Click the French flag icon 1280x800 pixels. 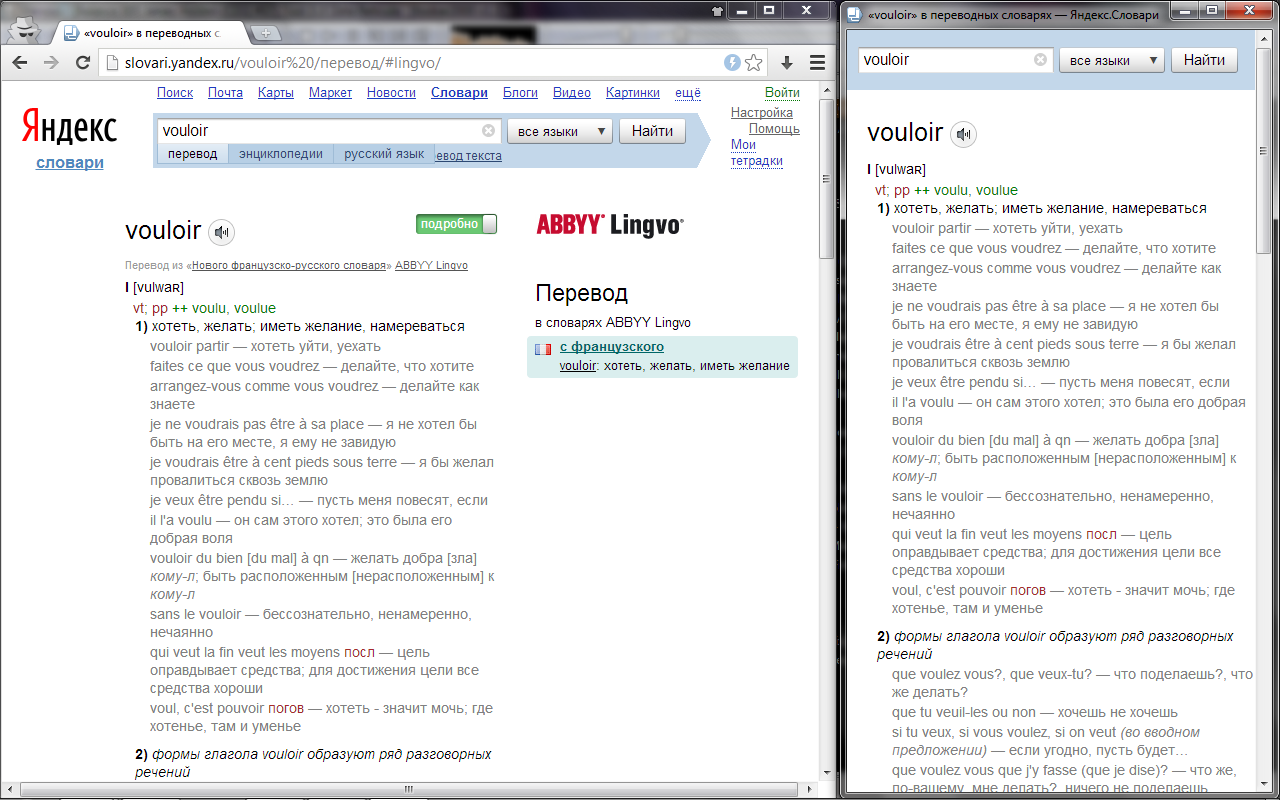point(543,349)
